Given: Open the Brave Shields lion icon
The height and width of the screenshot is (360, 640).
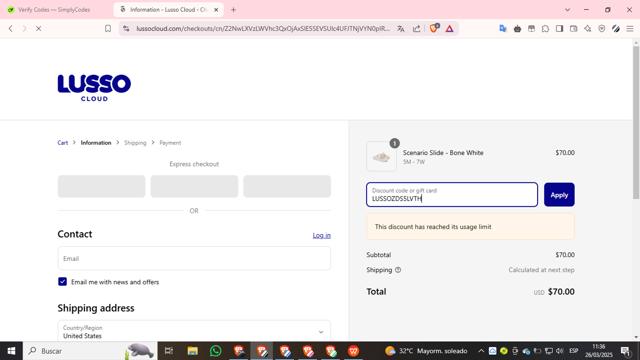Looking at the screenshot, I should click(x=434, y=28).
